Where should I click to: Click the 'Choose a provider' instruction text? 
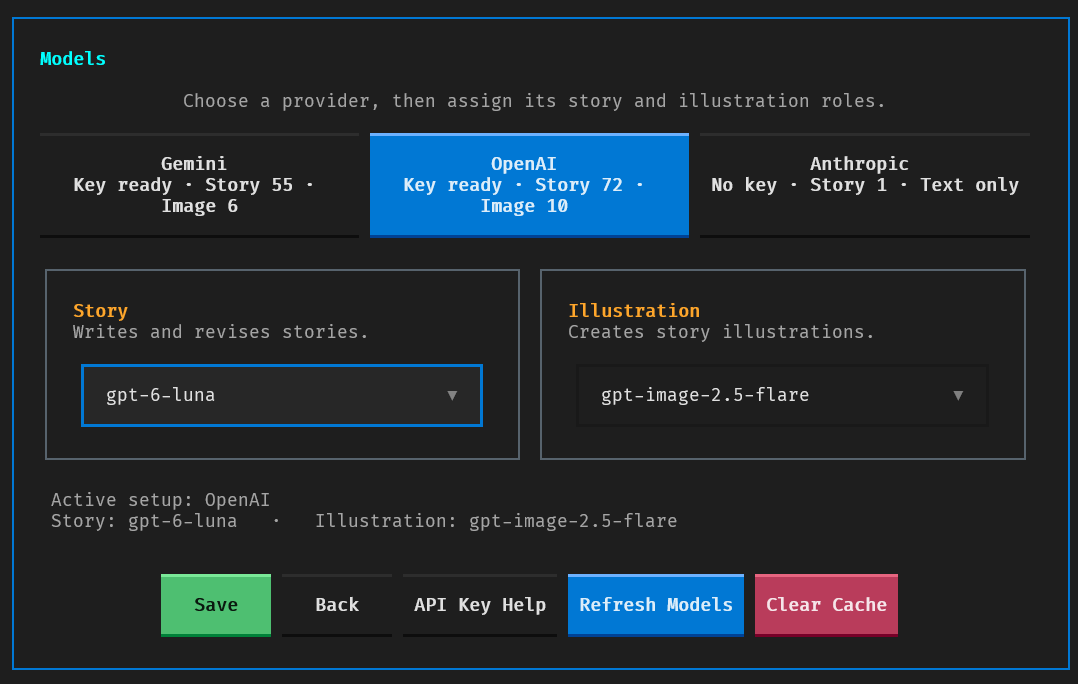pos(534,101)
